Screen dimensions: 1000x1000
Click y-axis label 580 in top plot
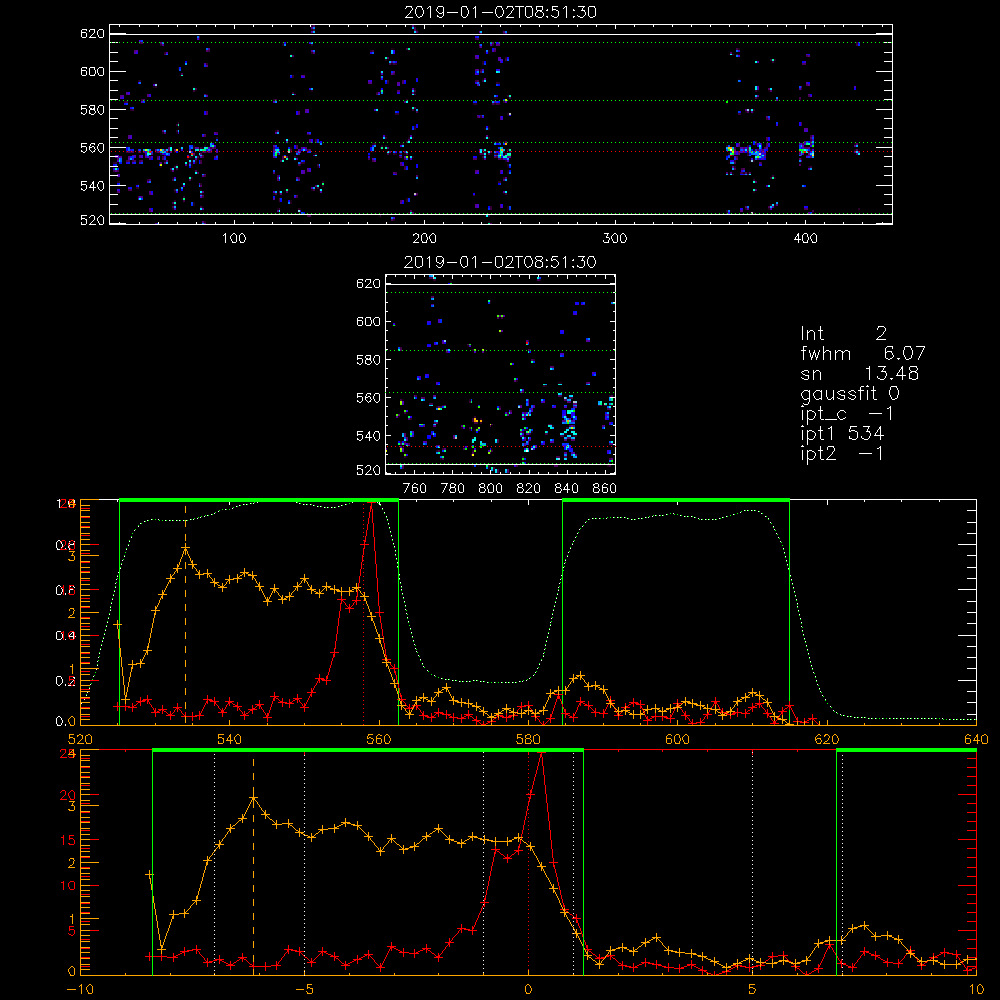pyautogui.click(x=92, y=110)
